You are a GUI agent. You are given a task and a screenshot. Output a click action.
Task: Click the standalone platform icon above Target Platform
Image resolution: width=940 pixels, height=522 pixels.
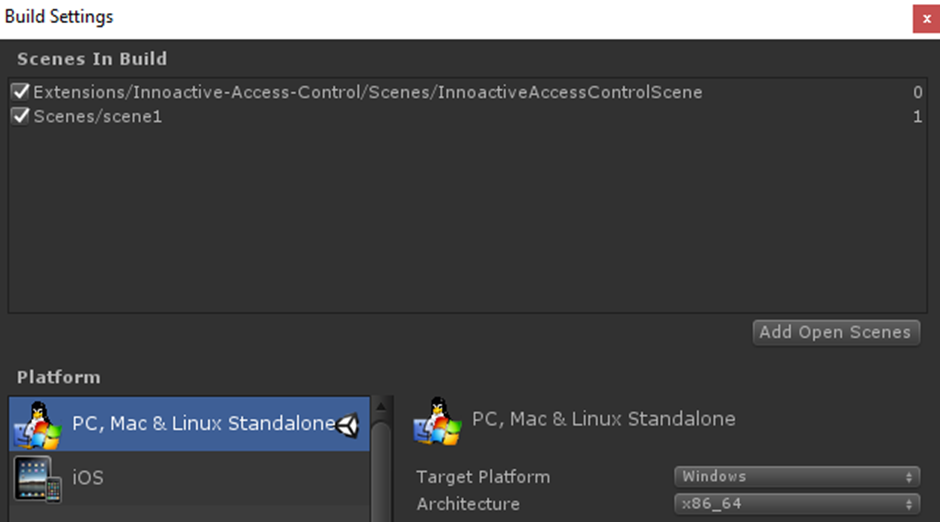click(x=436, y=420)
